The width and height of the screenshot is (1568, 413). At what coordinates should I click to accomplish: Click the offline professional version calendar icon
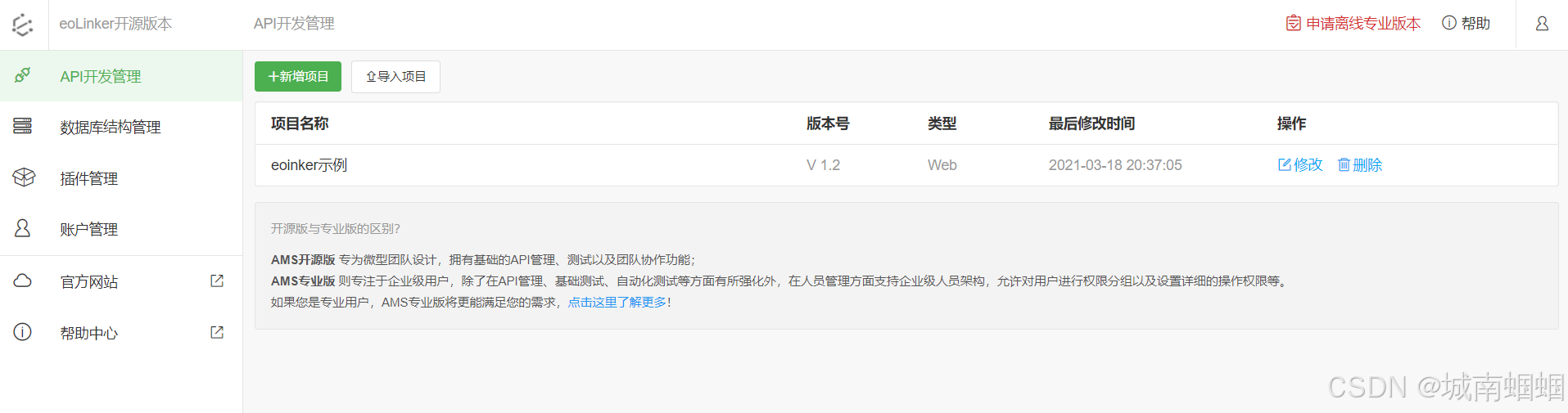[x=1294, y=23]
